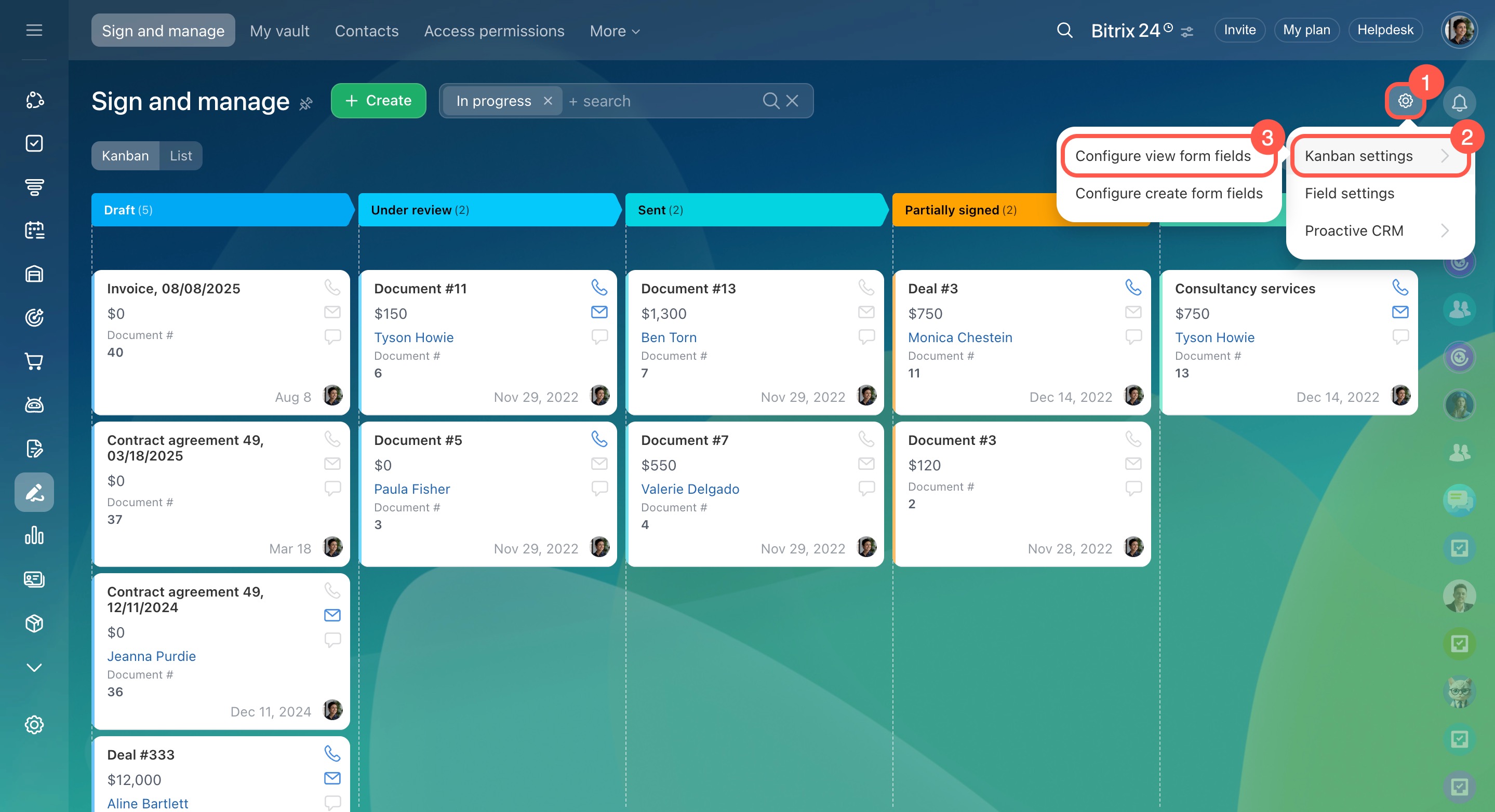Open Monica Chestein contact link
The image size is (1495, 812).
(960, 337)
